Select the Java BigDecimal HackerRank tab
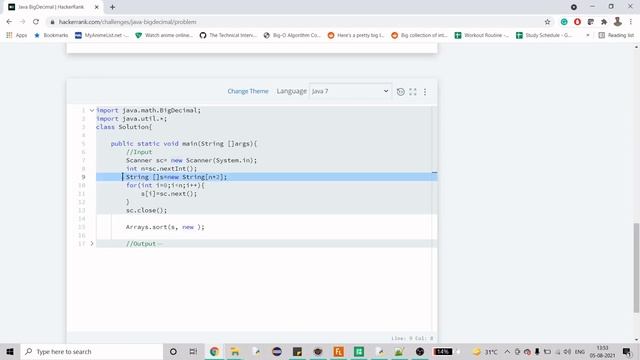Screen dimensions: 640x360 coord(51,7)
